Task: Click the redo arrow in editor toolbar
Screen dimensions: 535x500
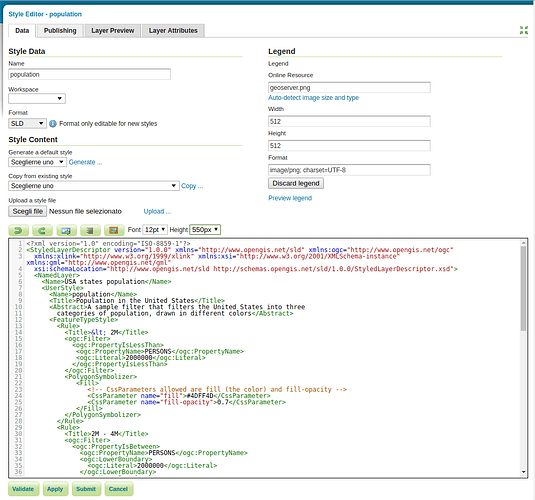Action: tap(42, 230)
